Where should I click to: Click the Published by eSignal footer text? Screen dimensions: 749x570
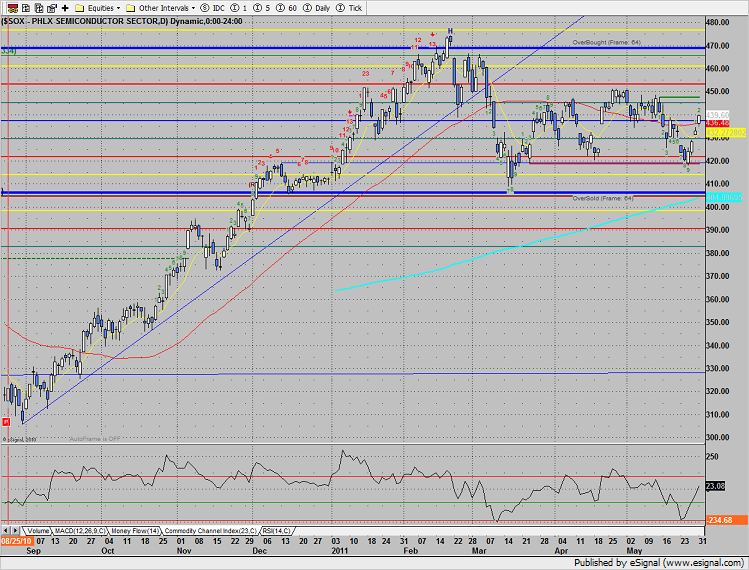pyautogui.click(x=658, y=563)
